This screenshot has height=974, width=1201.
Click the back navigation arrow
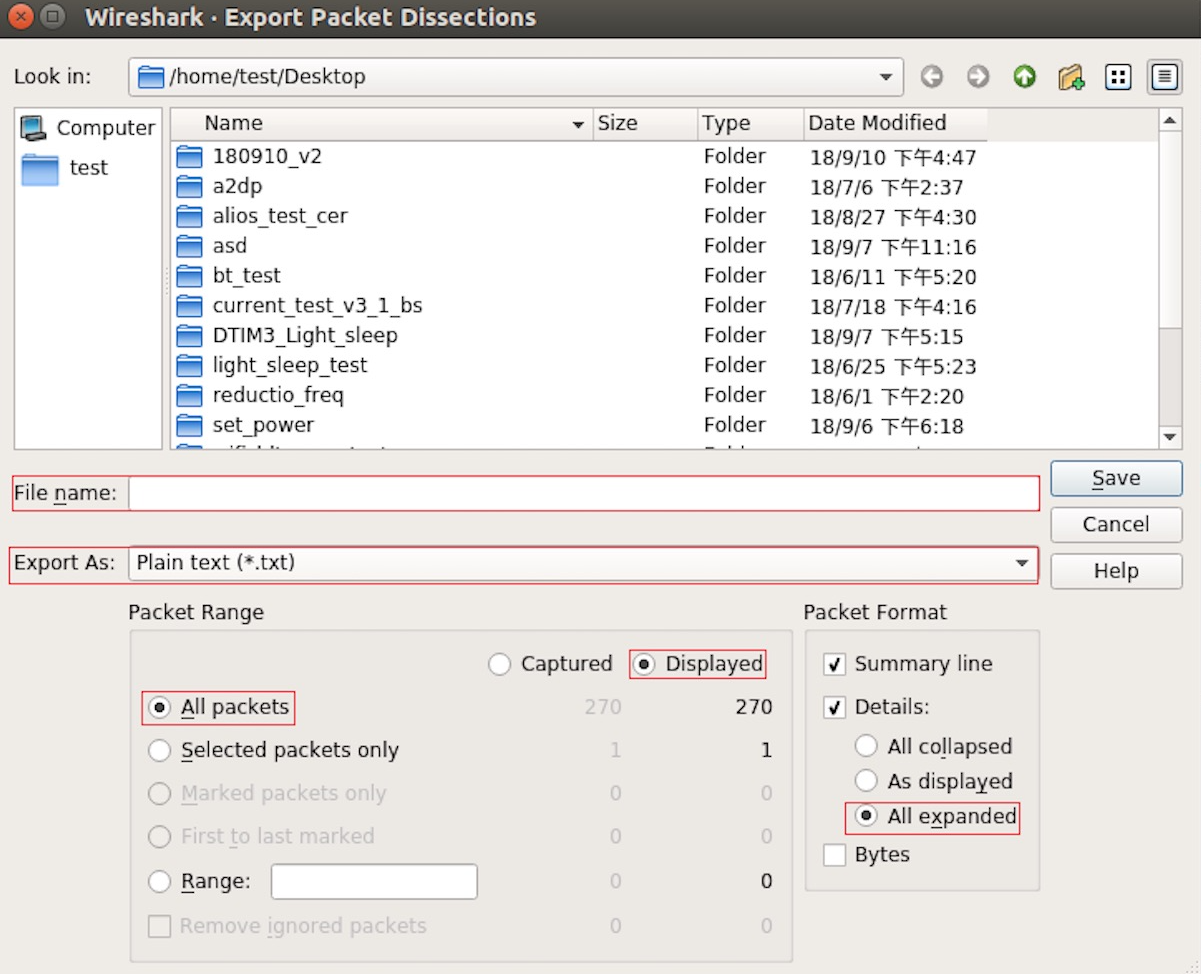931,76
